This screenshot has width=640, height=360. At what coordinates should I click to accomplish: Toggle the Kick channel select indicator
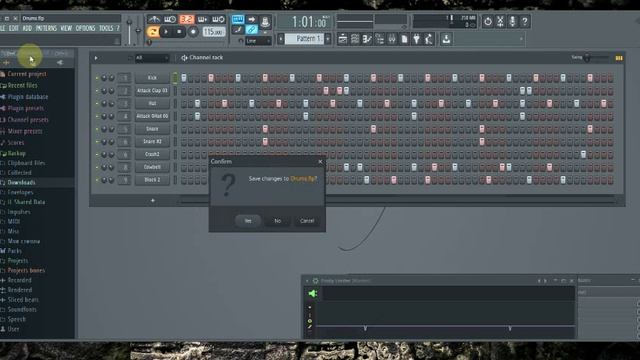pos(176,78)
